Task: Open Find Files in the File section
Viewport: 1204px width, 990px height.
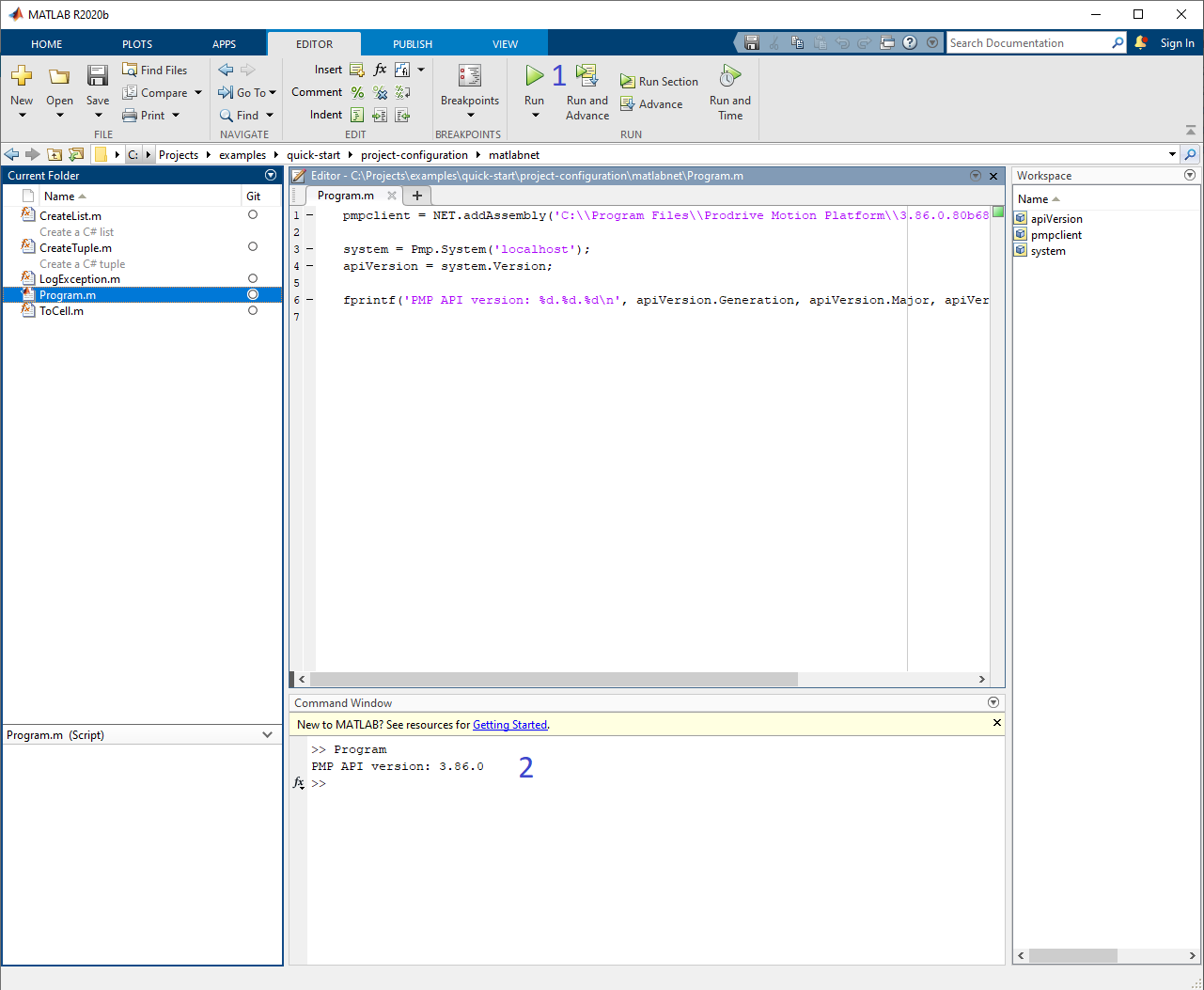Action: coord(154,69)
